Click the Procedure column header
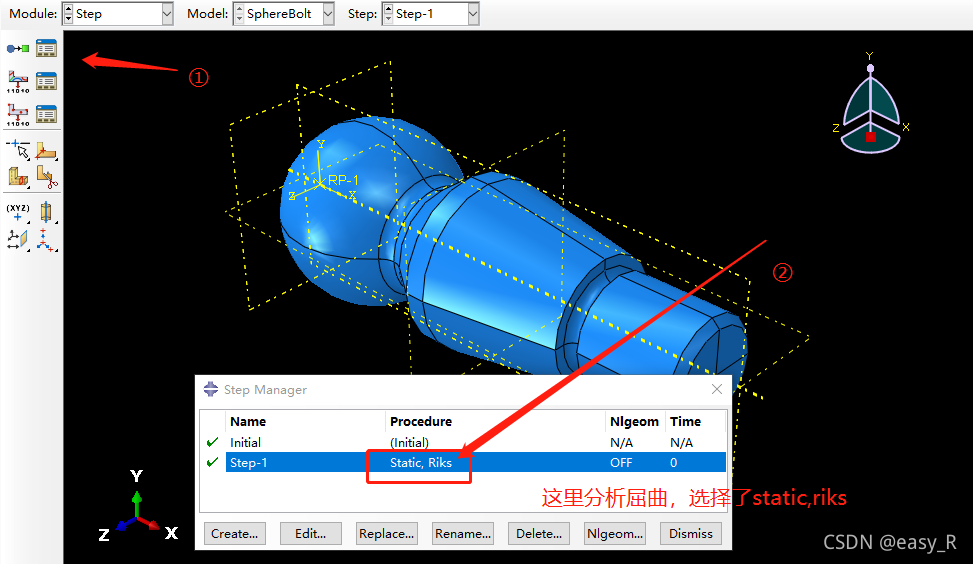 (x=421, y=421)
